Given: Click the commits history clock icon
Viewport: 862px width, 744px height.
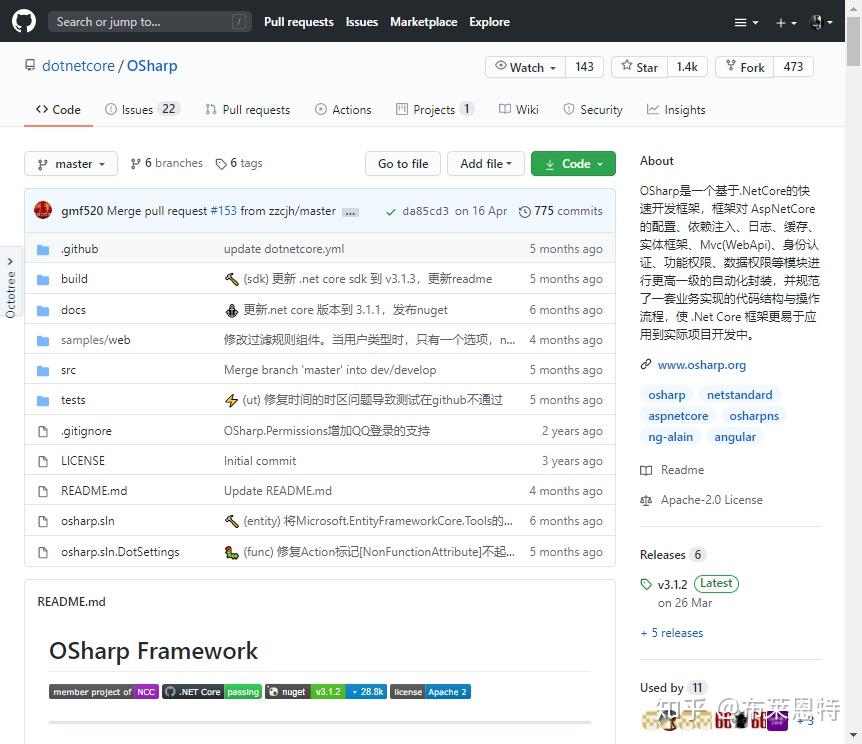Looking at the screenshot, I should (525, 211).
